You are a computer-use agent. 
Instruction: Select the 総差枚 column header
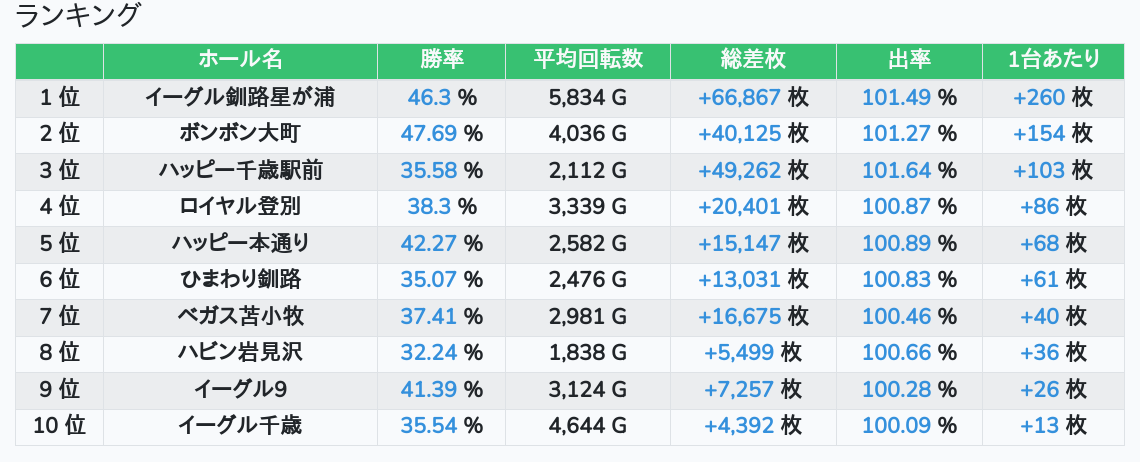753,60
